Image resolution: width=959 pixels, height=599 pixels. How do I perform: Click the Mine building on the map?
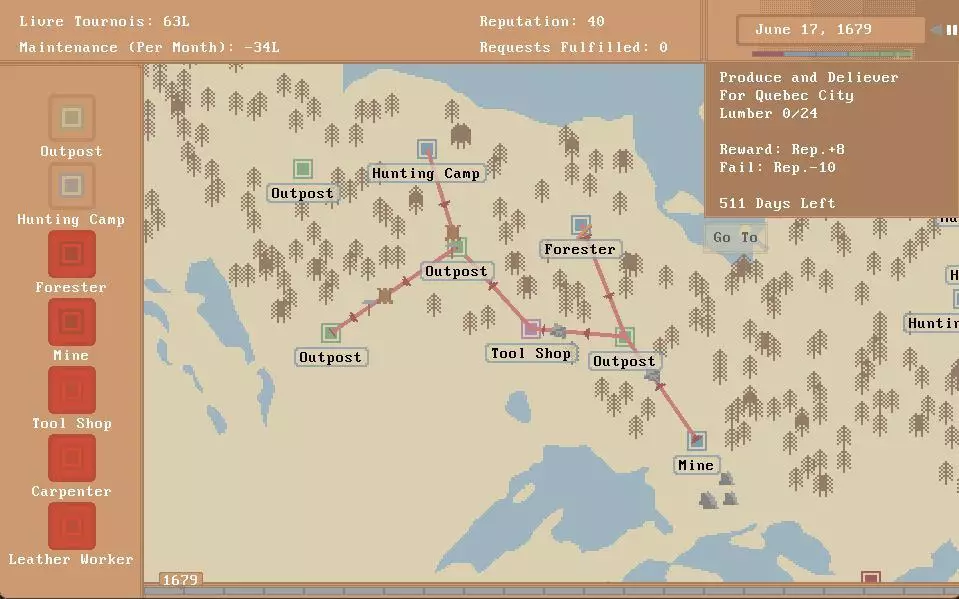pos(696,441)
